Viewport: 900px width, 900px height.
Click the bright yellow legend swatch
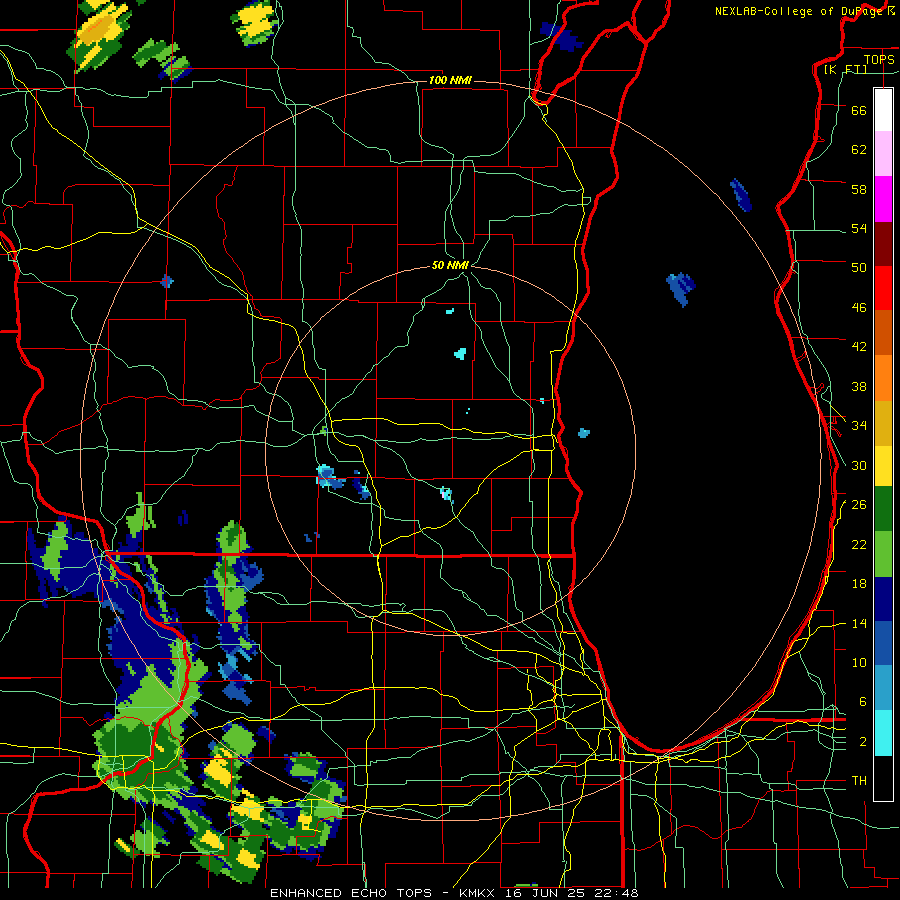tap(883, 465)
